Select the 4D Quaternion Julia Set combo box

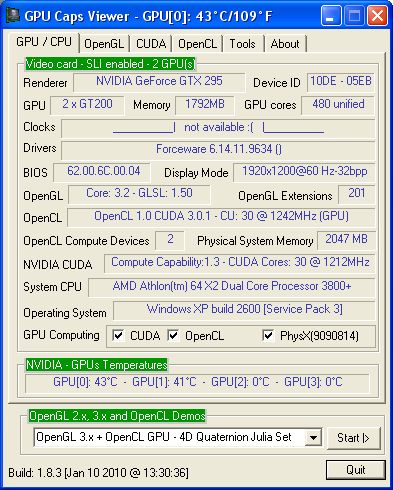coord(177,437)
